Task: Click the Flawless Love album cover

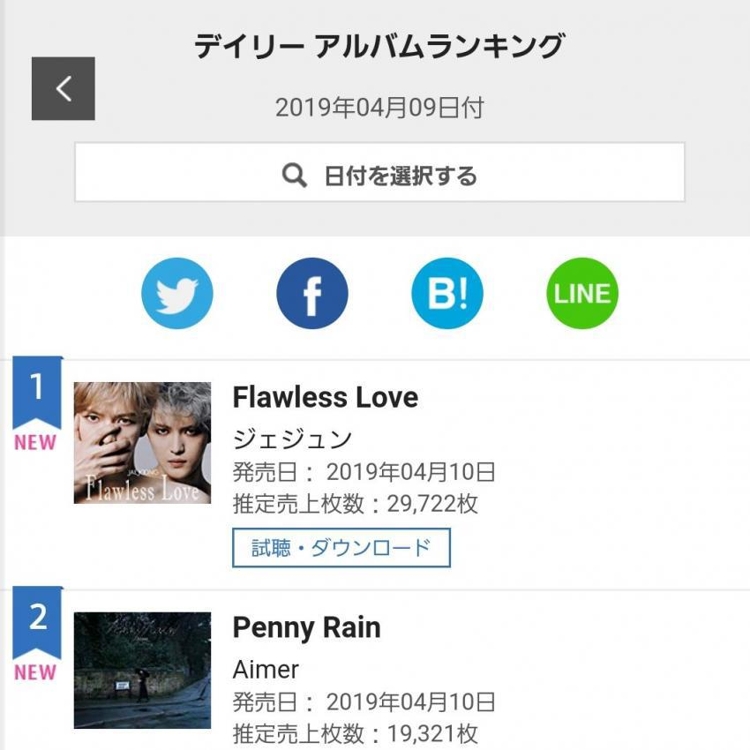Action: 142,442
